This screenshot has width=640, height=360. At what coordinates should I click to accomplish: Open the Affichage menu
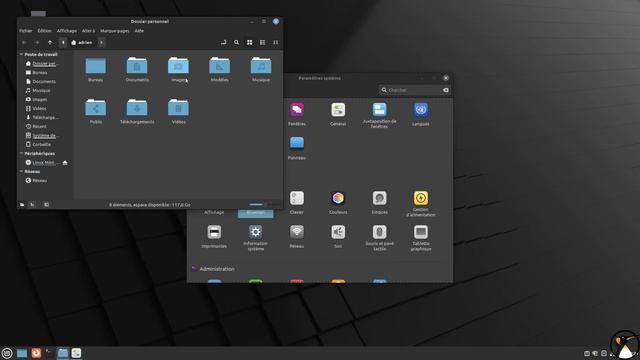click(67, 31)
